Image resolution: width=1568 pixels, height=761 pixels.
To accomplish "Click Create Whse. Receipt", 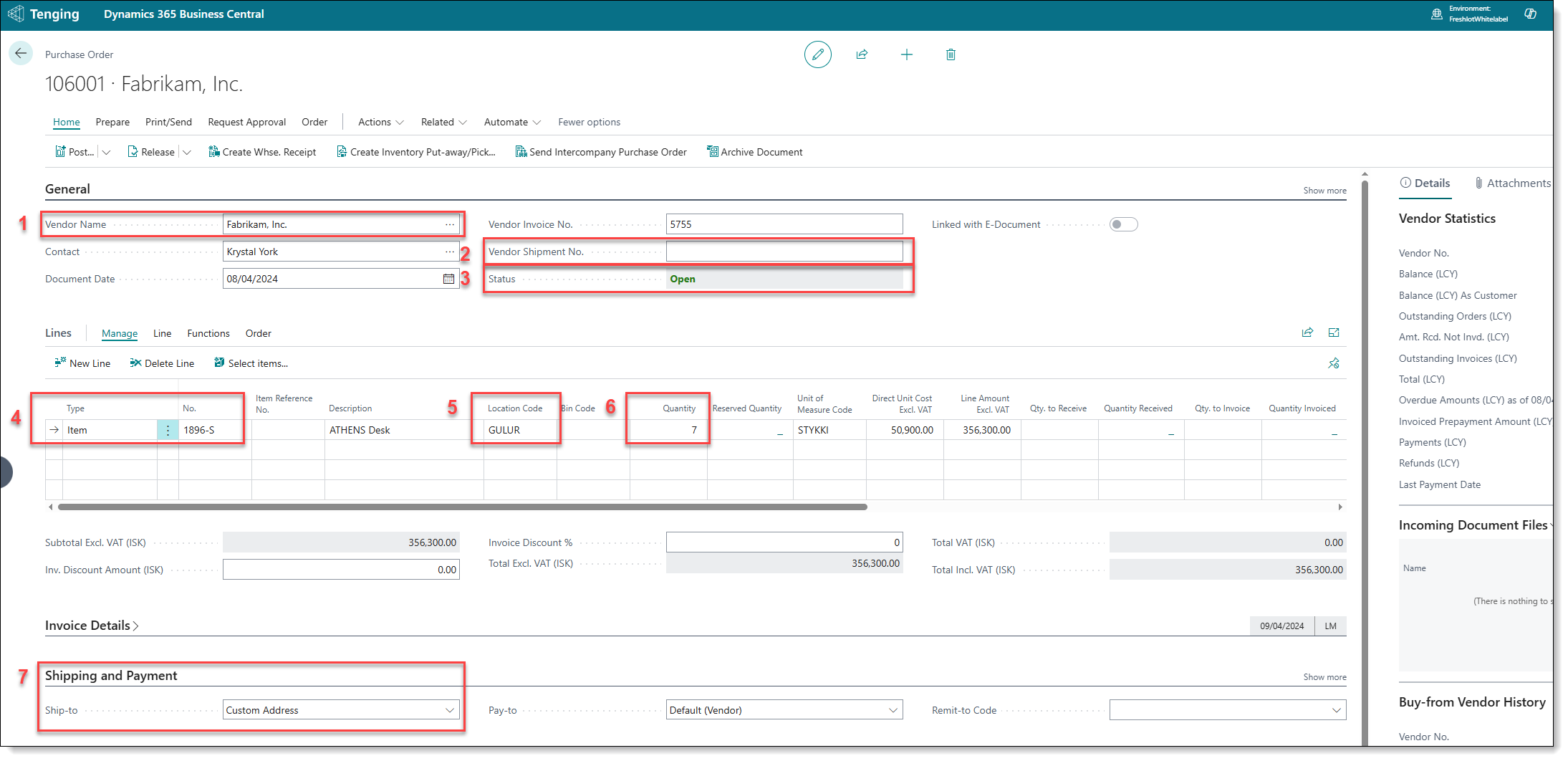I will click(x=262, y=152).
